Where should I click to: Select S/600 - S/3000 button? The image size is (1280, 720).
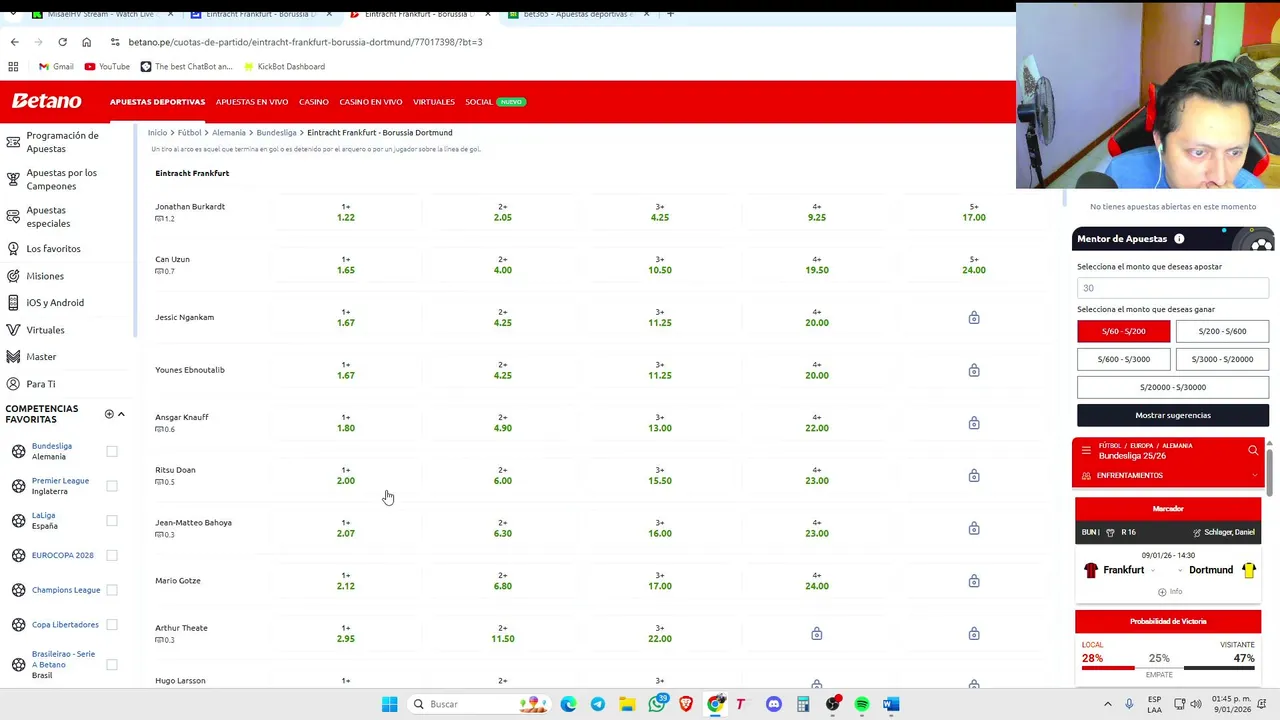[x=1123, y=359]
